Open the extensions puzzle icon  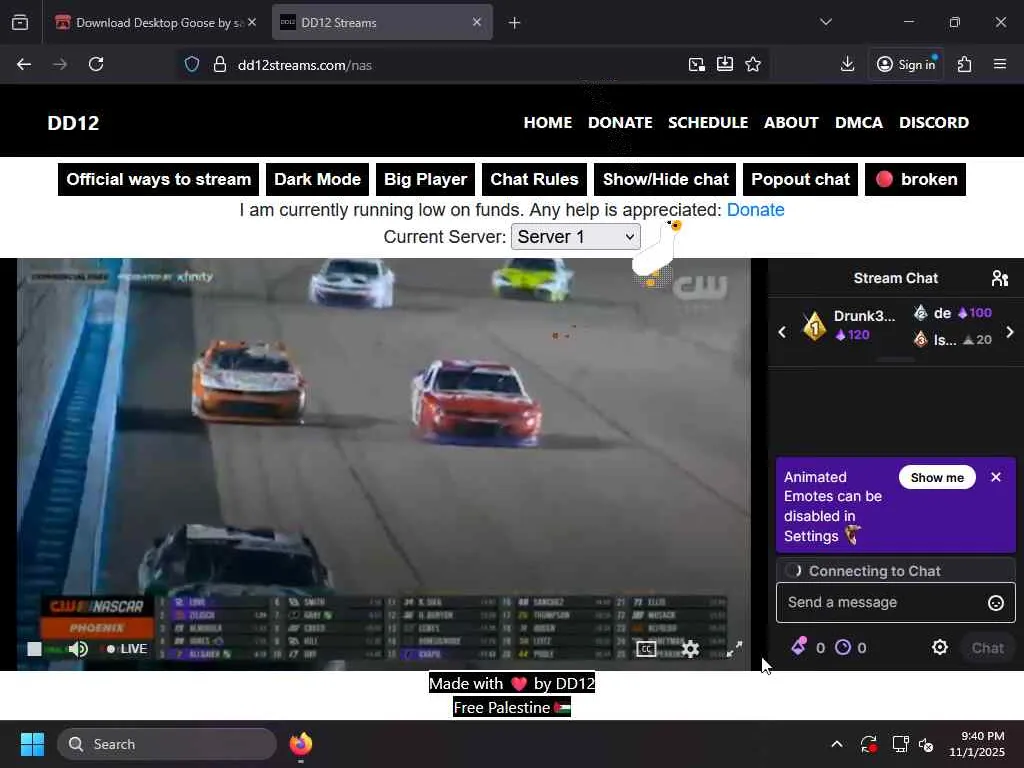tap(965, 64)
